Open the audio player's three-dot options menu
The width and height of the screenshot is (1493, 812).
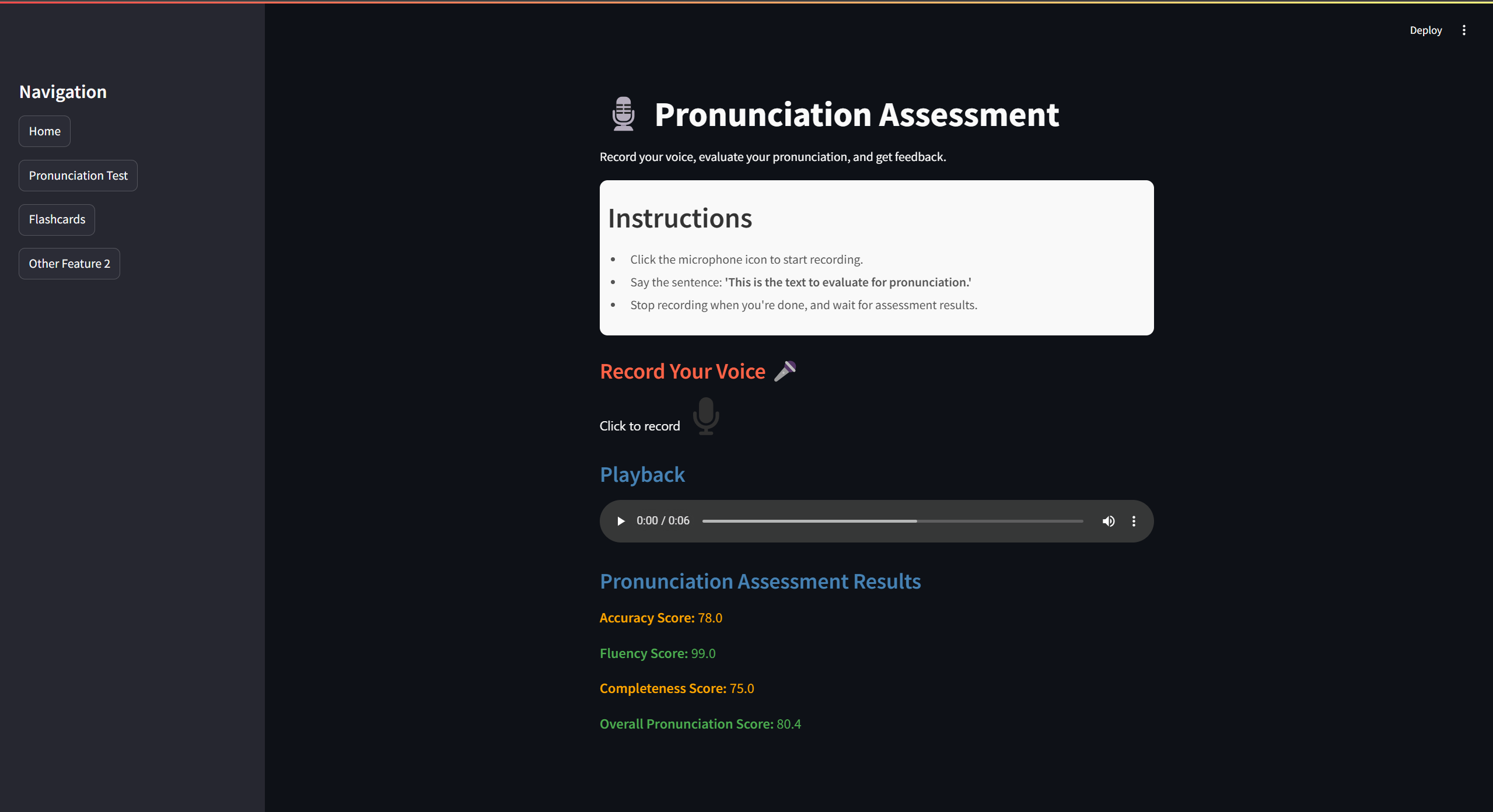click(x=1134, y=520)
